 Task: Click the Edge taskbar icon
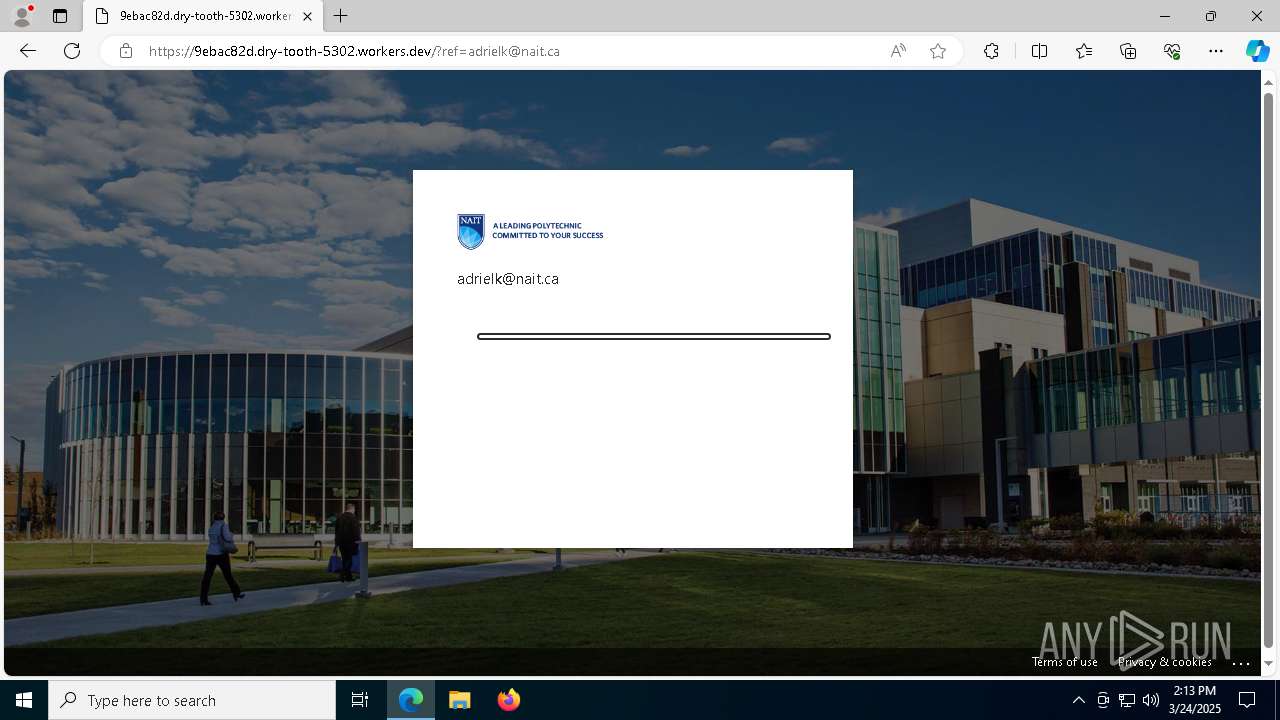[x=411, y=700]
